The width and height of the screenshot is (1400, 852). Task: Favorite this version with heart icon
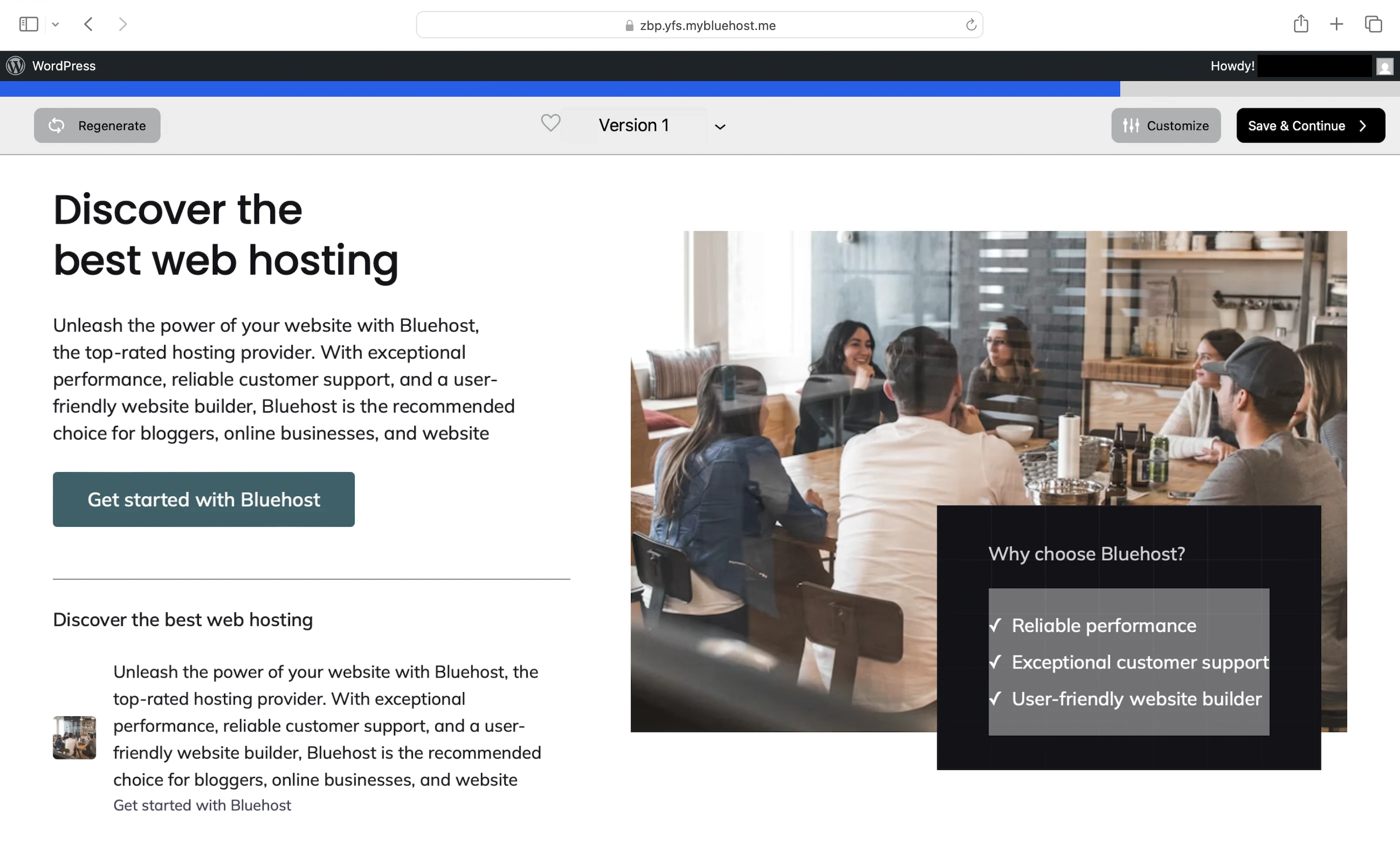coord(550,123)
